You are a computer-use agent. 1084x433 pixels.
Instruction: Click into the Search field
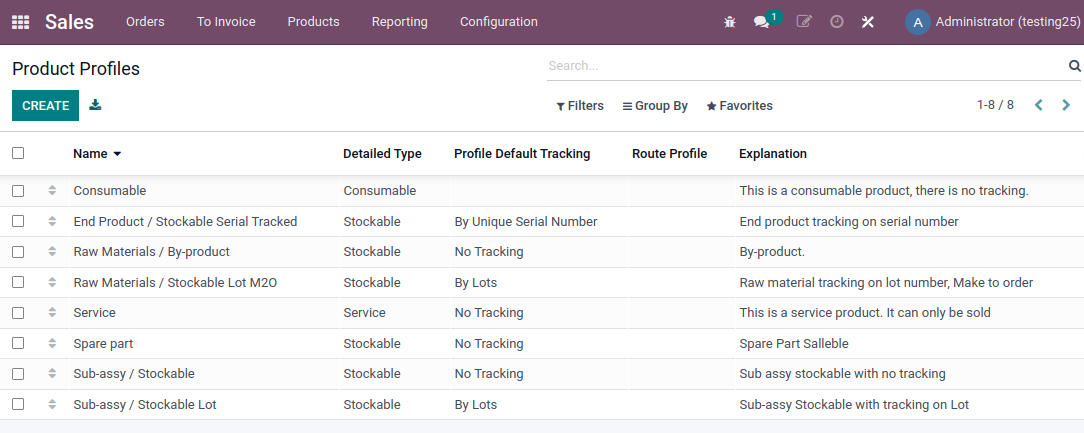tap(800, 66)
